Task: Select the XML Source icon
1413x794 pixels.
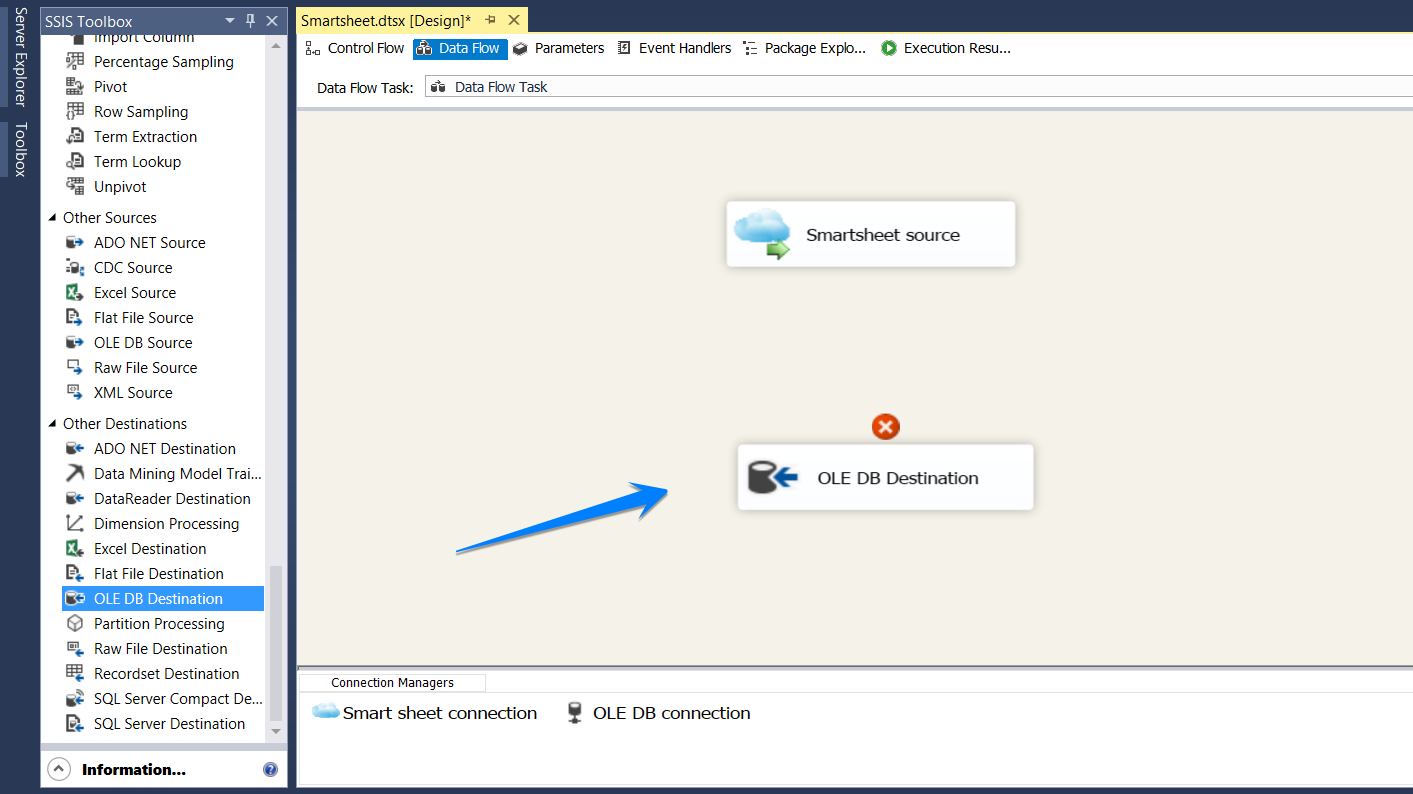Action: (x=75, y=392)
